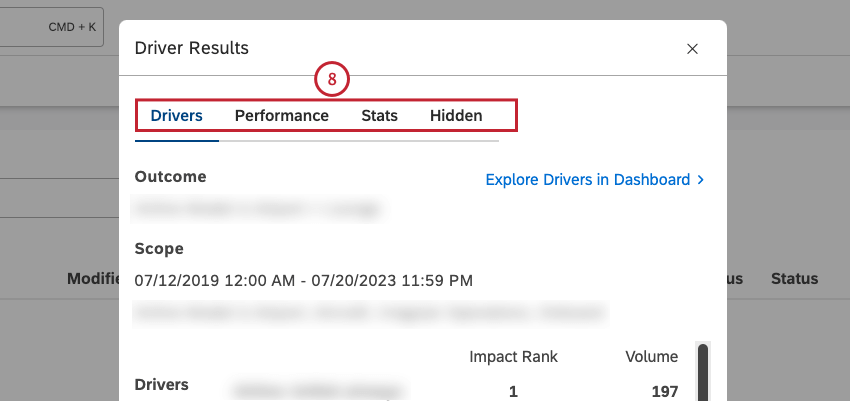This screenshot has height=401, width=850.
Task: Click the Impact Rank column header
Action: tap(513, 357)
